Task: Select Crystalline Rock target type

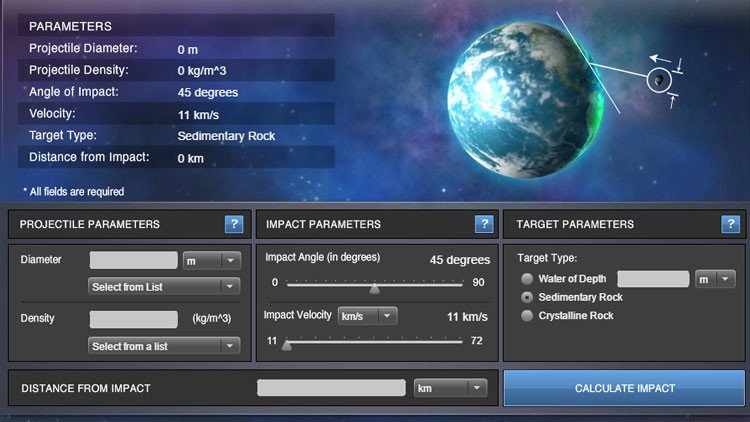Action: pyautogui.click(x=527, y=316)
